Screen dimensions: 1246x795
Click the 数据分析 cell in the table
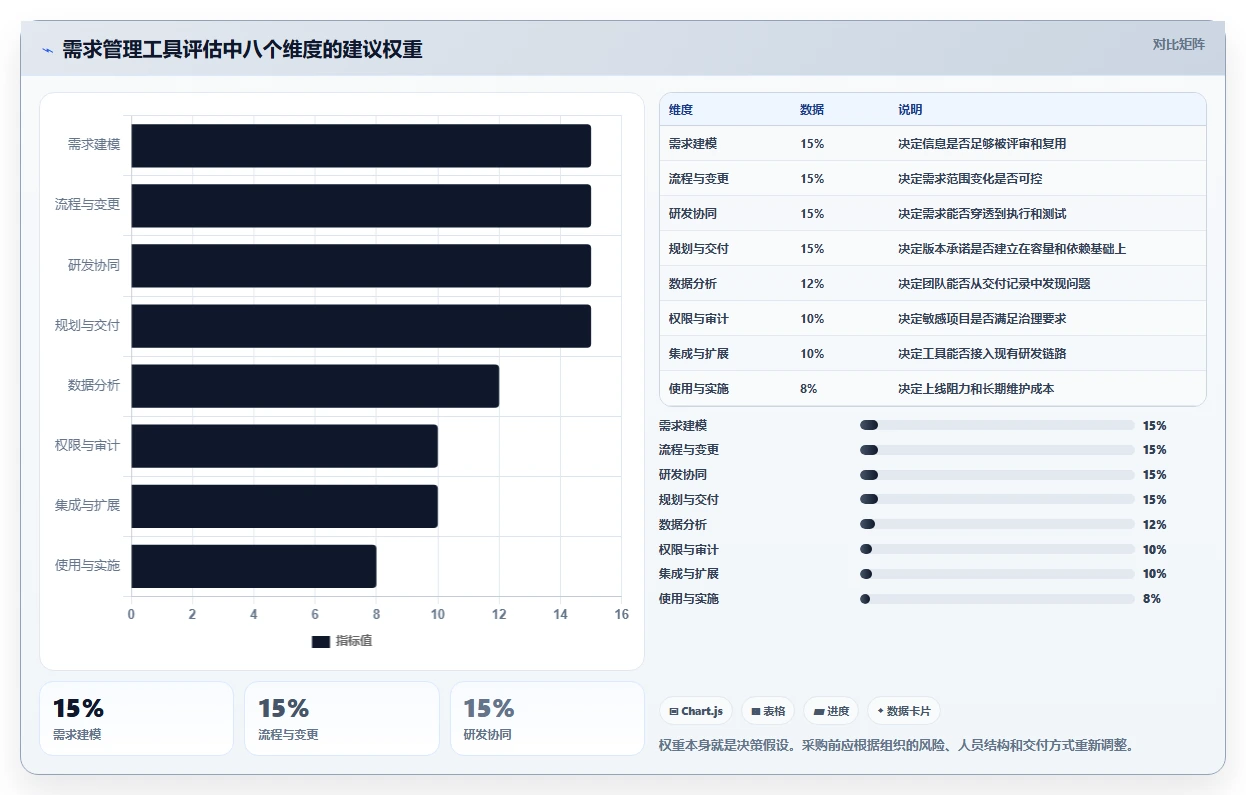[693, 284]
